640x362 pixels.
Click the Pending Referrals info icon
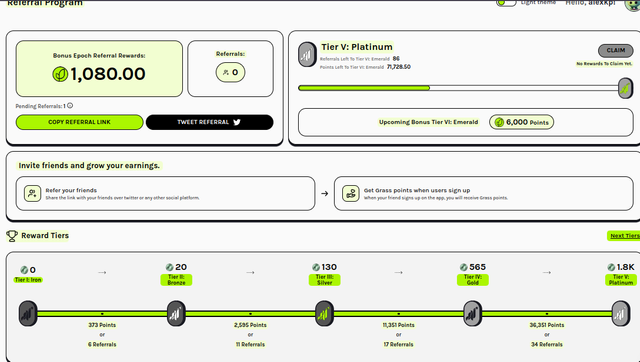click(x=70, y=106)
